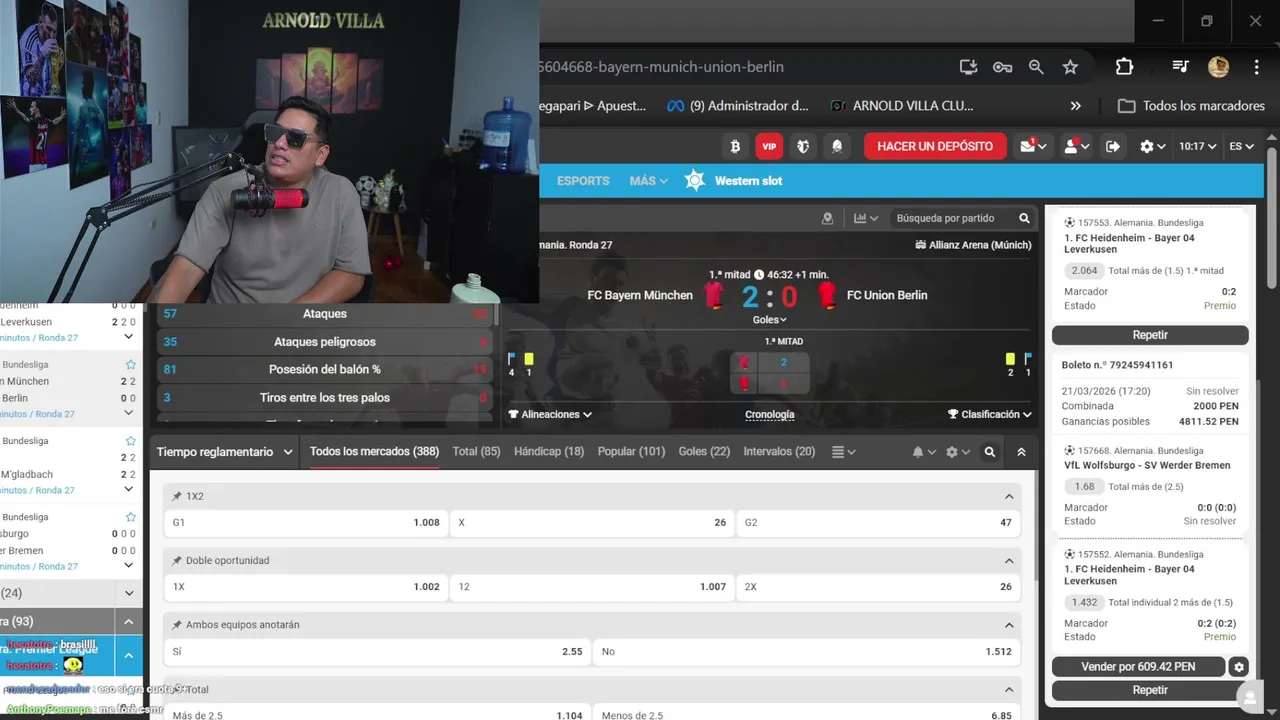Viewport: 1280px width, 720px height.
Task: Open the browser zoom magnifier icon
Action: coord(1036,67)
